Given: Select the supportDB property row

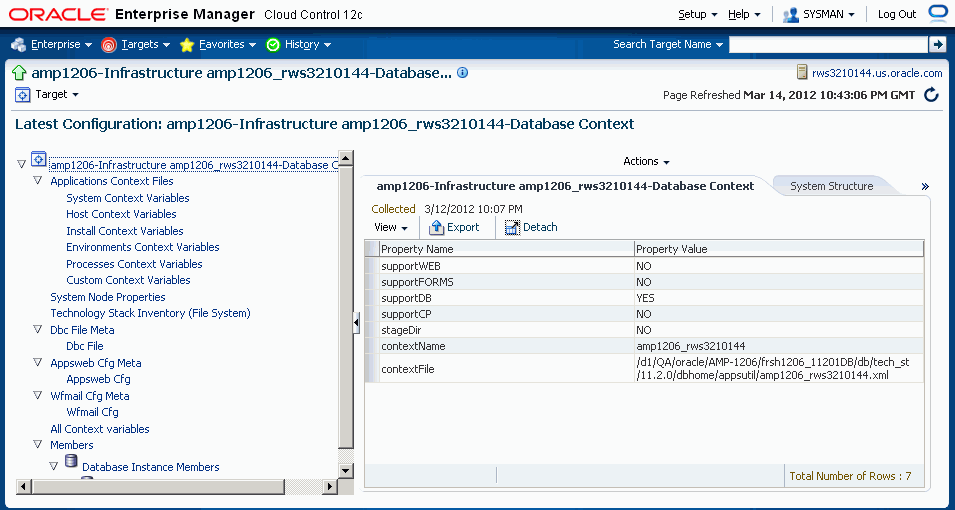Looking at the screenshot, I should [644, 299].
